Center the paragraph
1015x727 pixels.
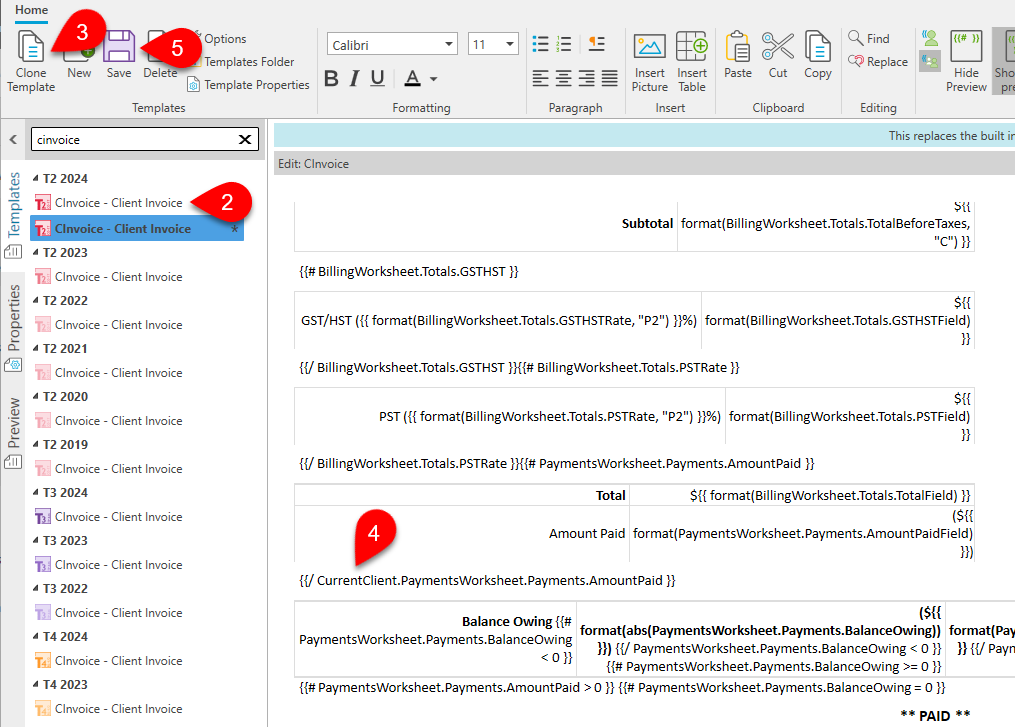point(564,78)
